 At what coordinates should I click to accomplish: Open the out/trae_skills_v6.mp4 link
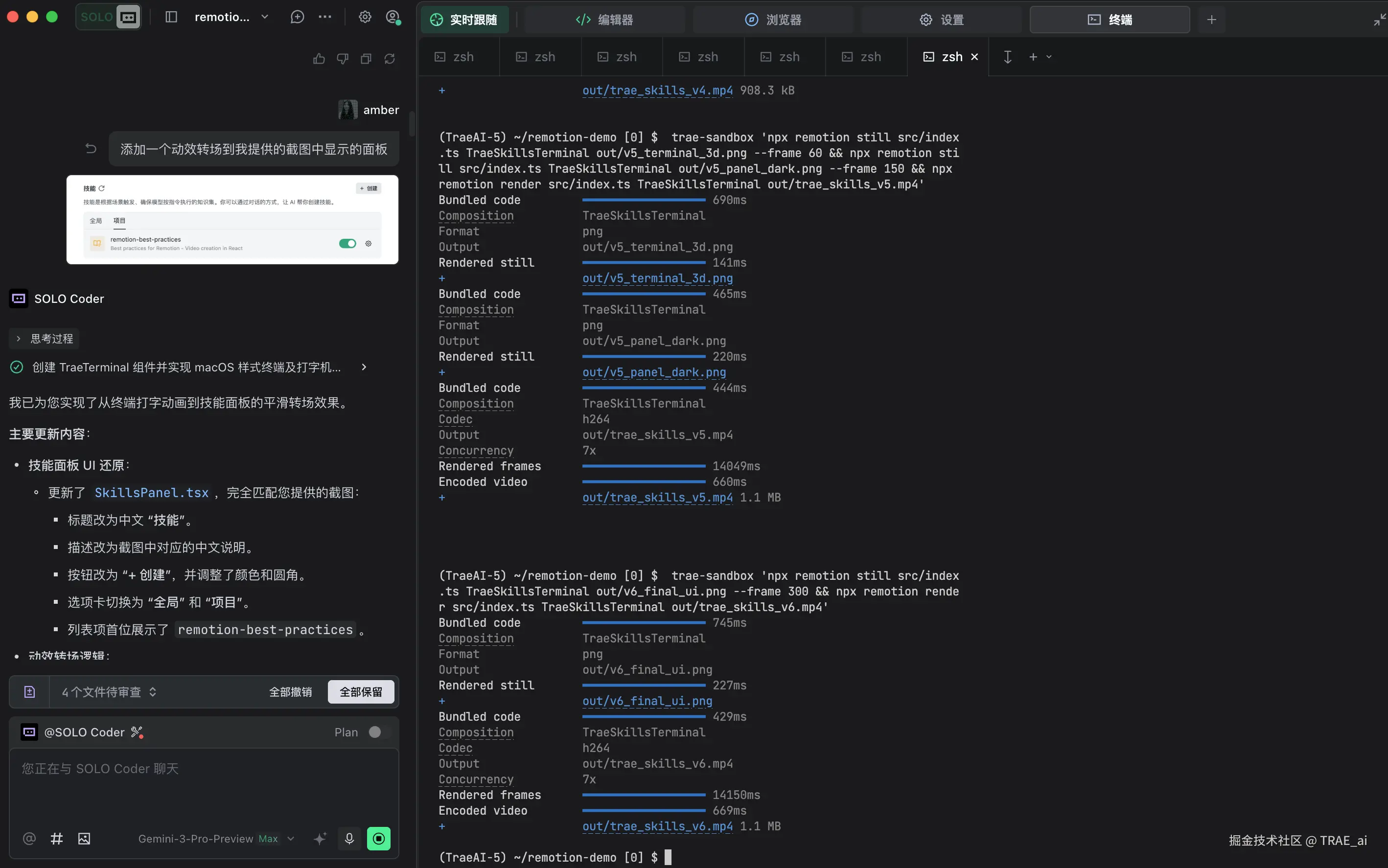pos(657,826)
